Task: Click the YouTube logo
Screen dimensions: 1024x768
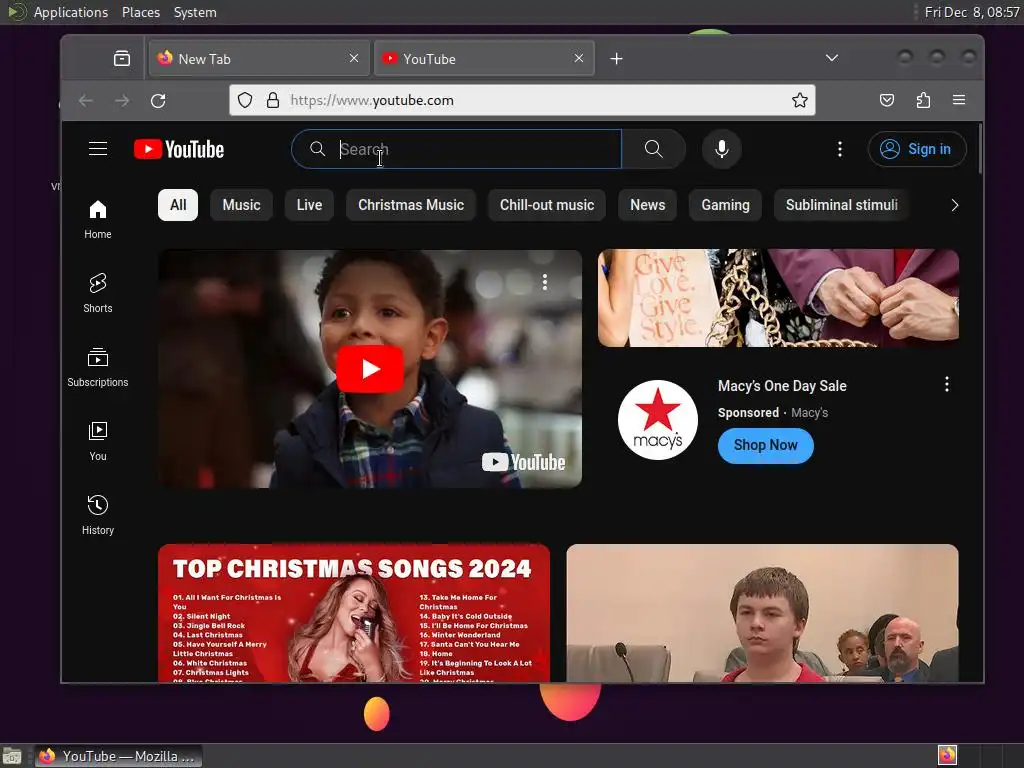Action: point(179,149)
